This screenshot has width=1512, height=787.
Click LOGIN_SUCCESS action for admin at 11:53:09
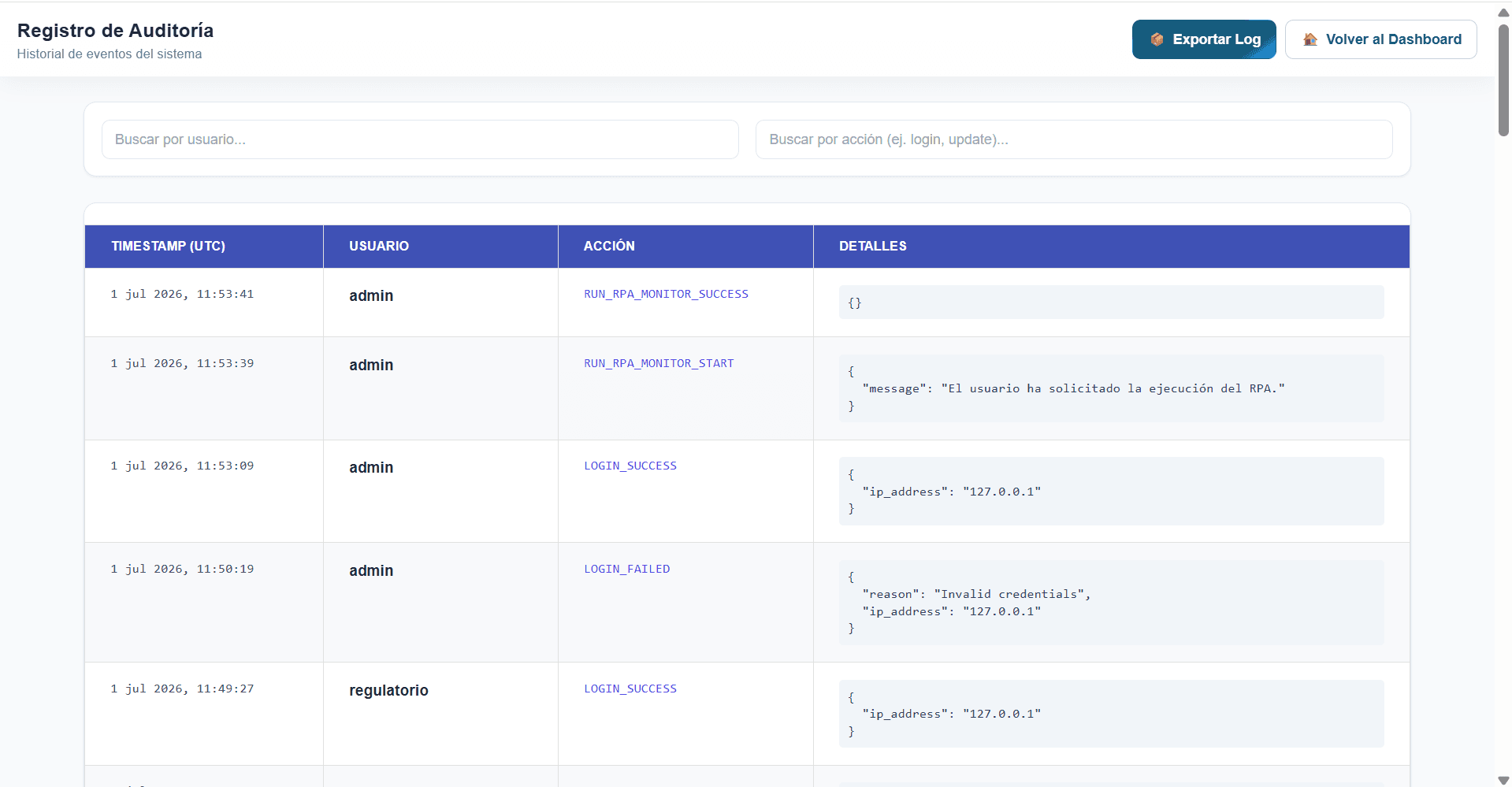coord(630,466)
